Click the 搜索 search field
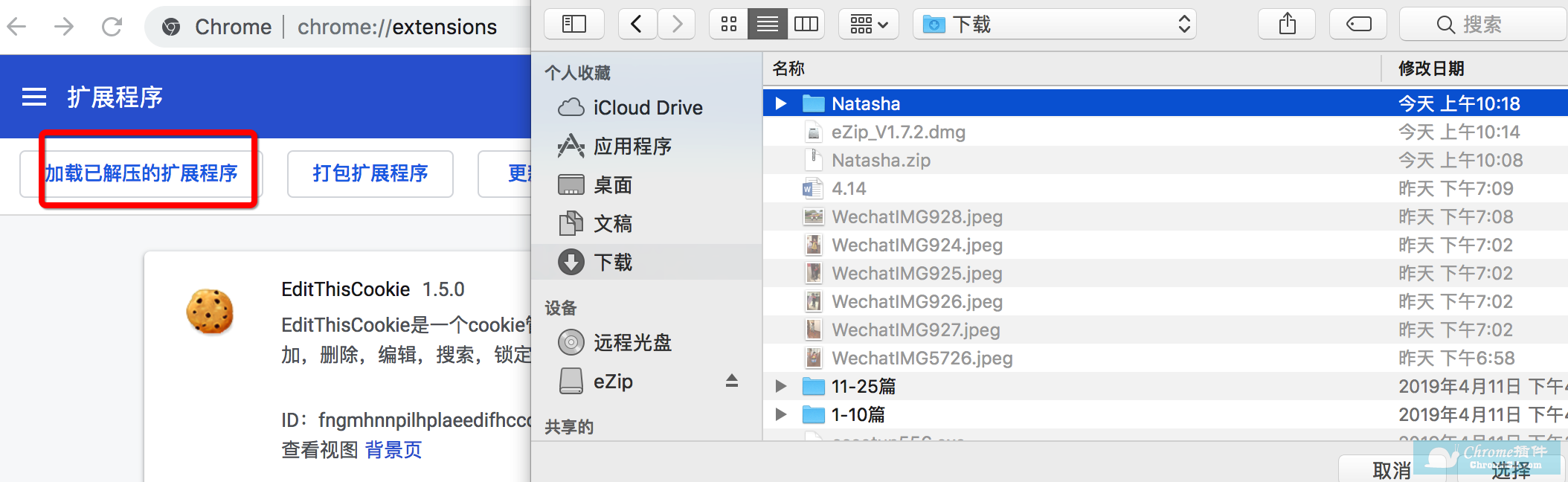1568x482 pixels. [1482, 25]
